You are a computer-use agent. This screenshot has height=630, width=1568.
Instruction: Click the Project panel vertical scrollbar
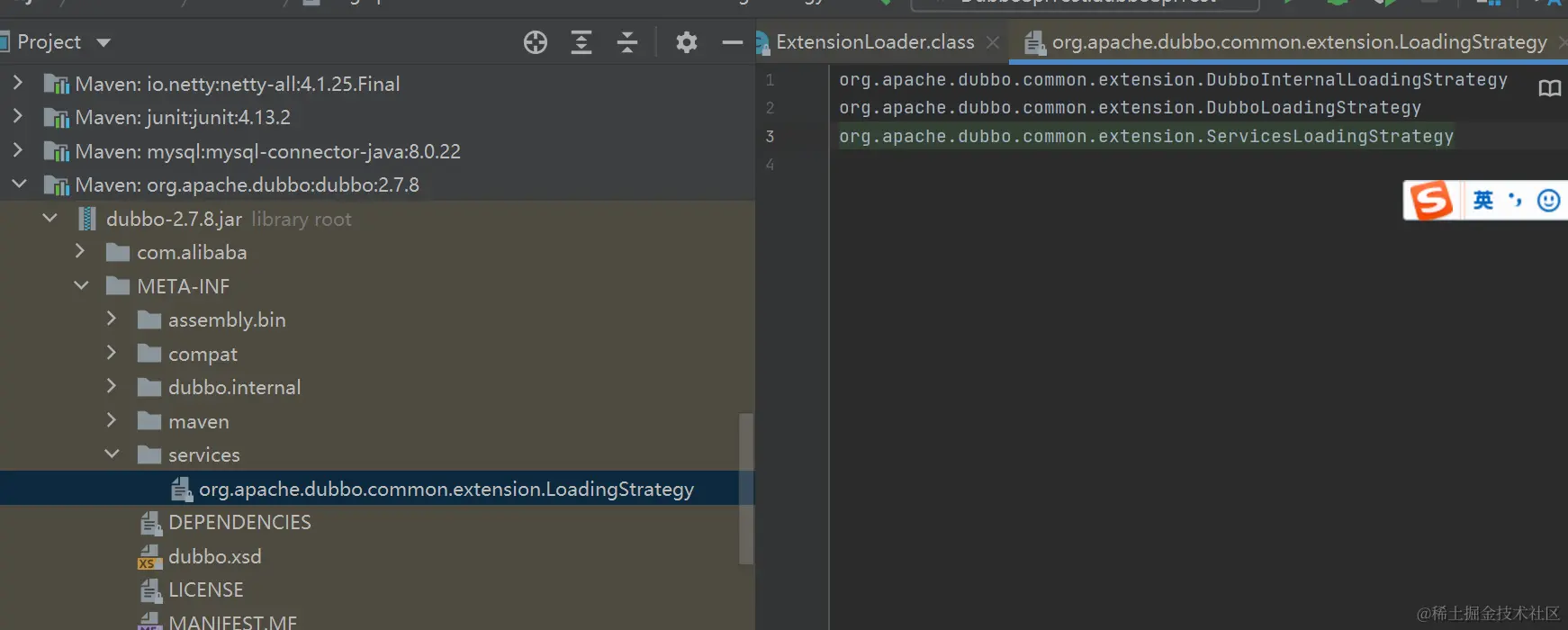coord(745,489)
